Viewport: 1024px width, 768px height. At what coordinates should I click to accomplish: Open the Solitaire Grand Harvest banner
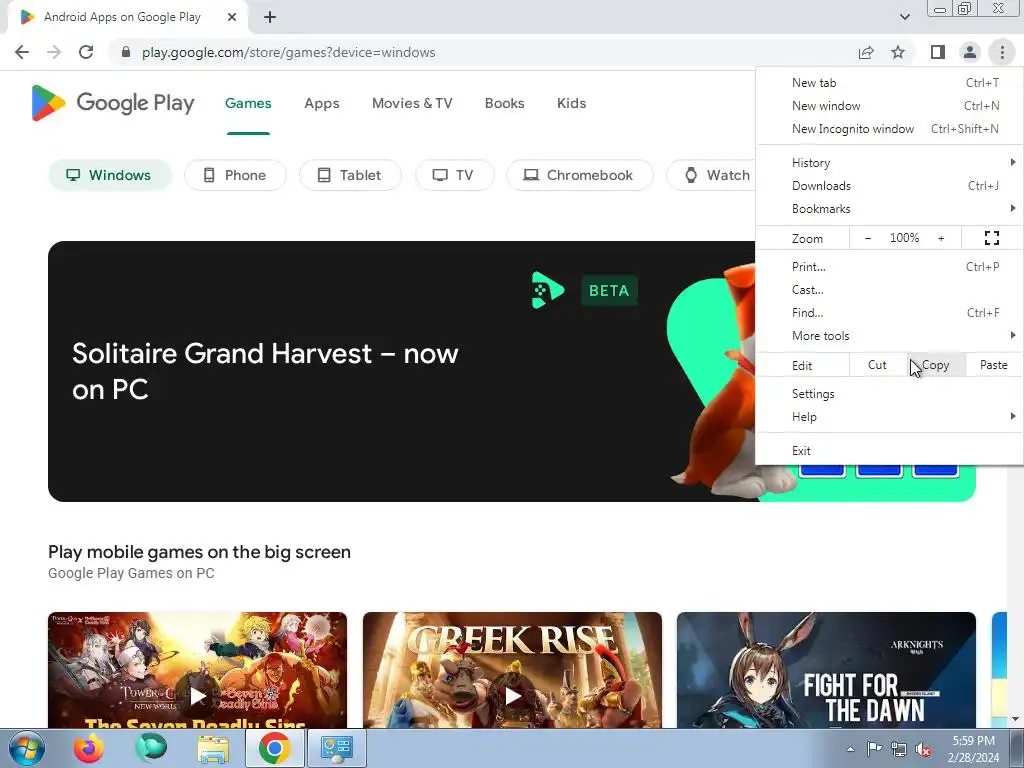click(402, 371)
